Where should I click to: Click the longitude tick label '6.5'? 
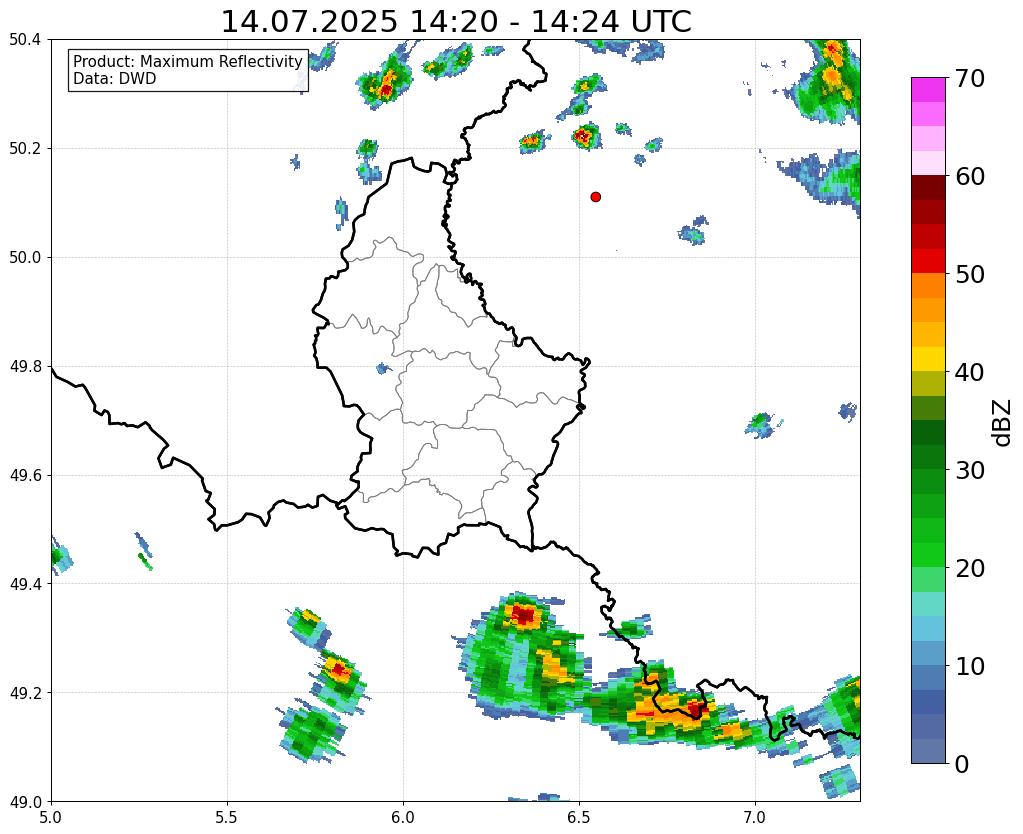click(x=579, y=817)
